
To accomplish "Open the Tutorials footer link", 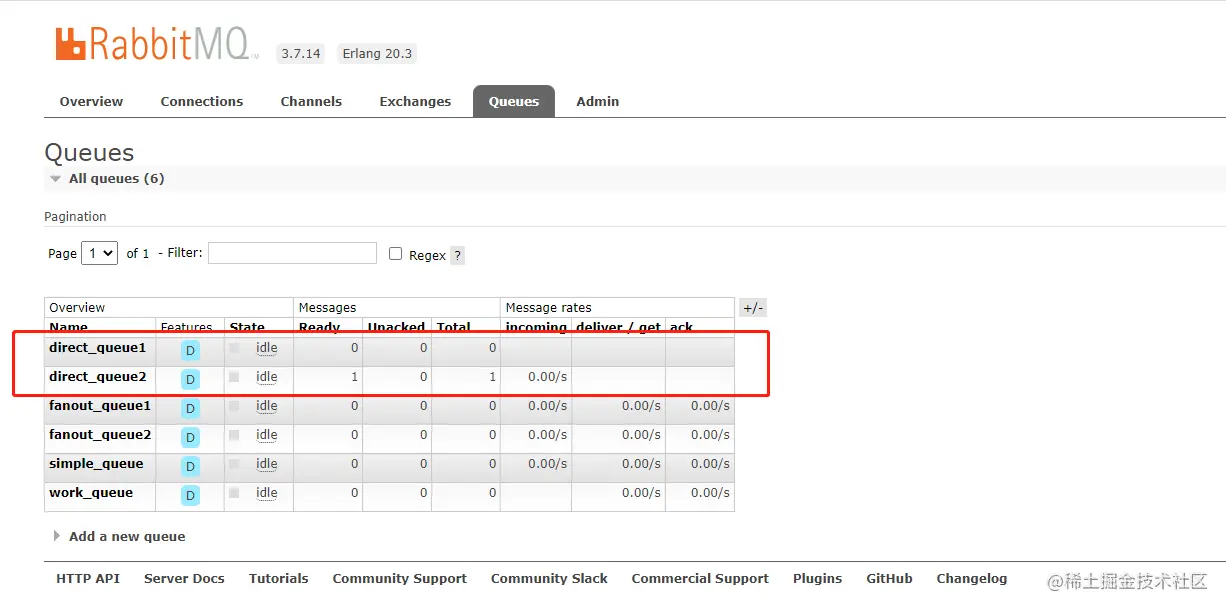I will [x=279, y=578].
